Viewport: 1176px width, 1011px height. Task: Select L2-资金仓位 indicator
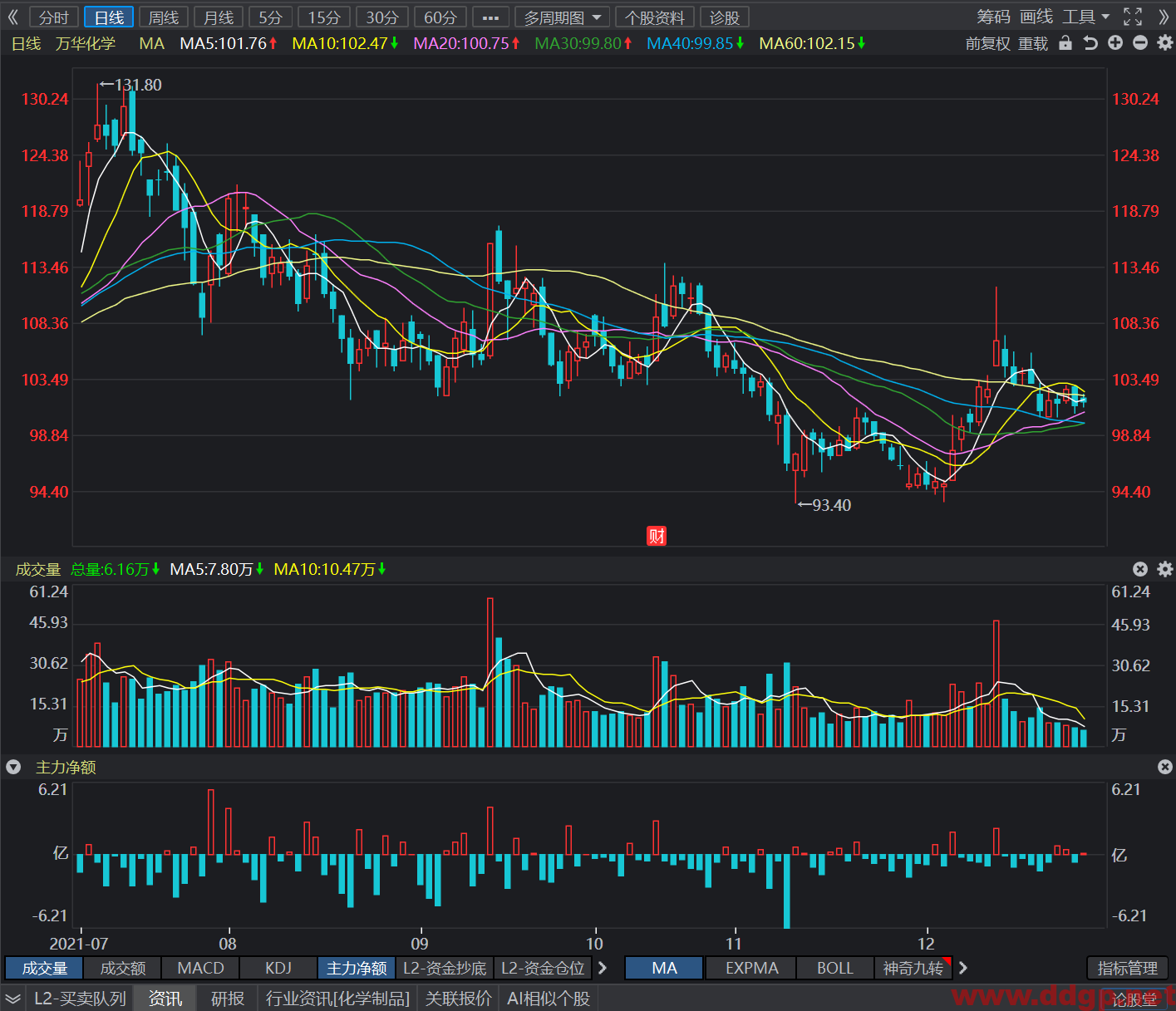(x=543, y=968)
